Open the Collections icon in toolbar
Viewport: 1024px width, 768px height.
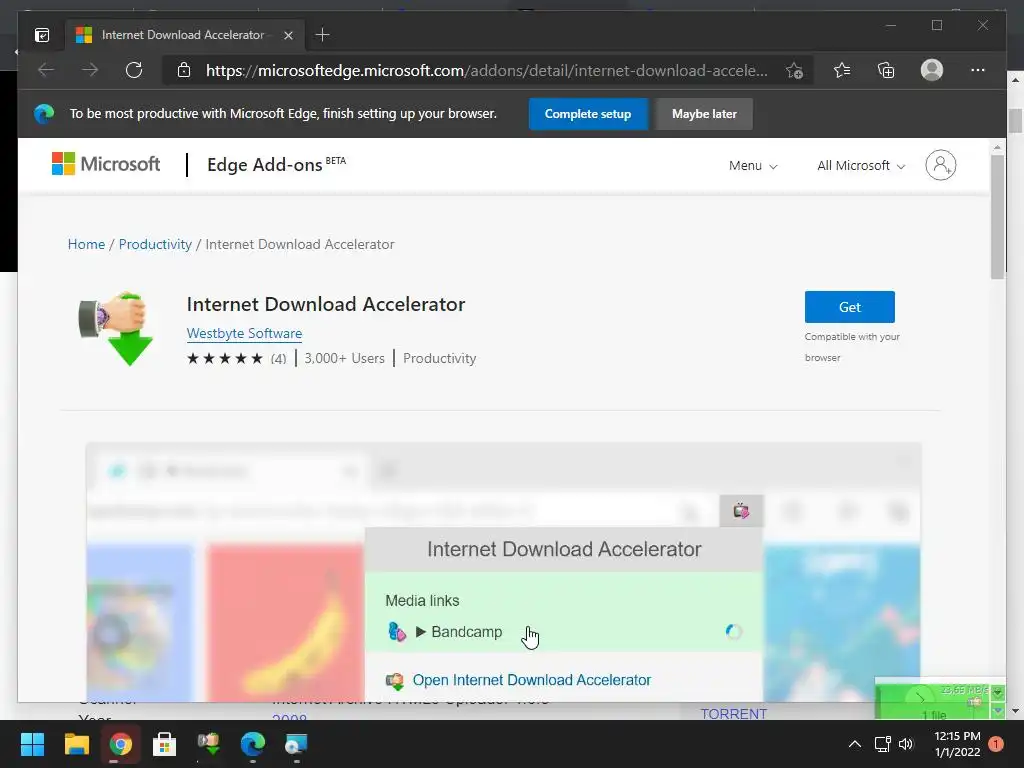point(886,70)
